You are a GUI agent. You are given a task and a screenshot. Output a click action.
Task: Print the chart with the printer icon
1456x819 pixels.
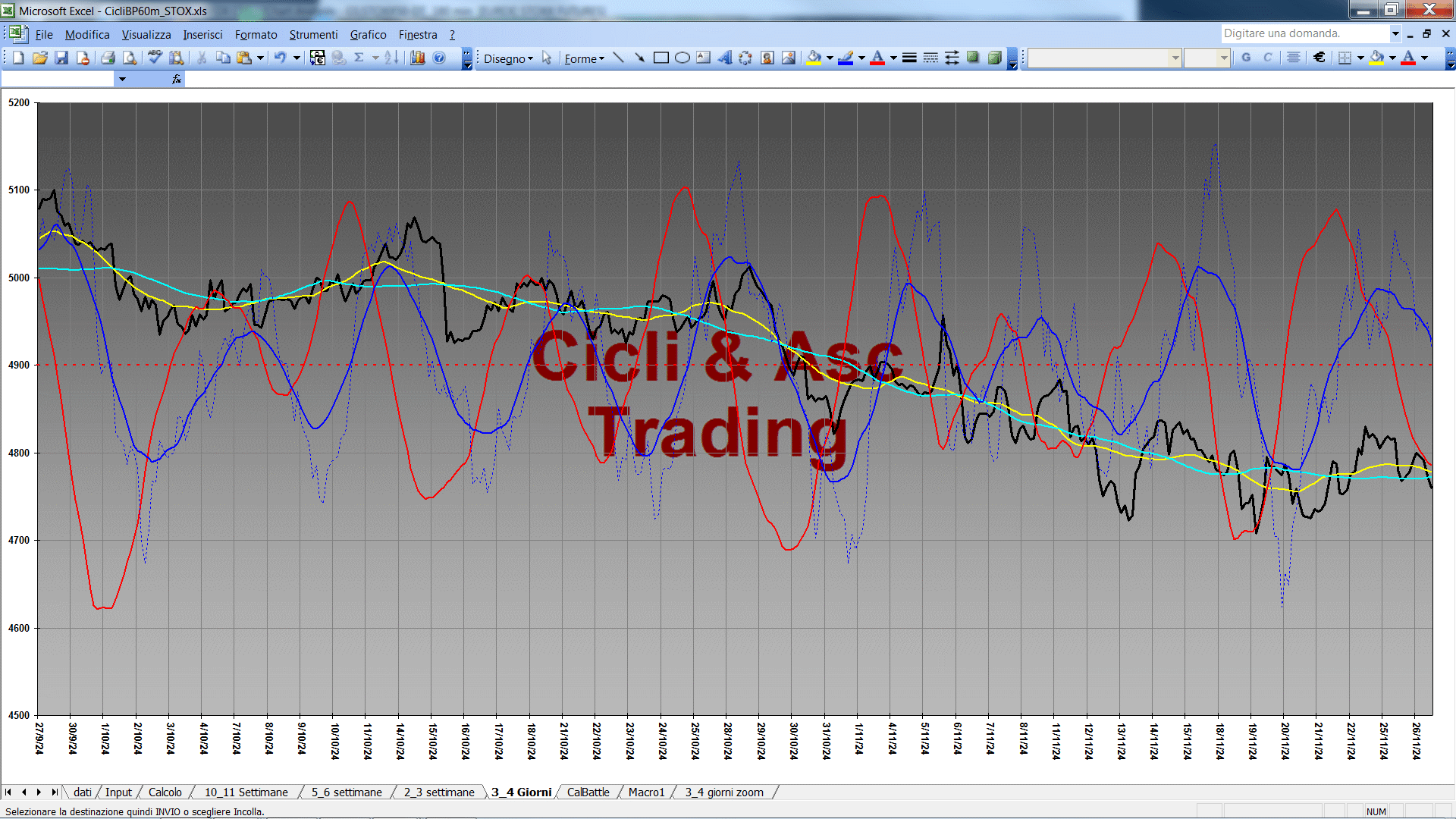tap(108, 58)
